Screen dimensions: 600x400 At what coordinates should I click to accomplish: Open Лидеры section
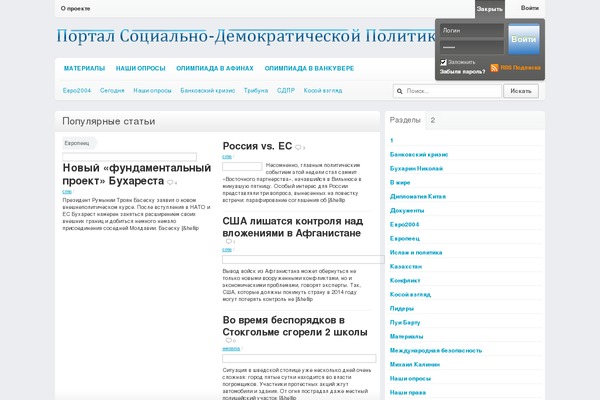[402, 309]
